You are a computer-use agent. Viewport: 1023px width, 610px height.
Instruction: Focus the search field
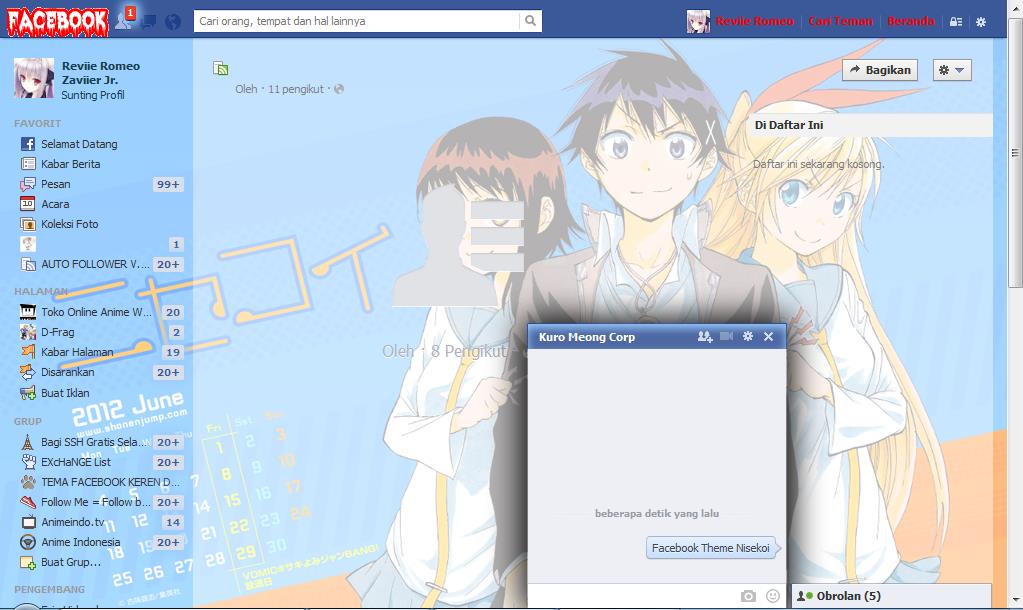pyautogui.click(x=357, y=21)
